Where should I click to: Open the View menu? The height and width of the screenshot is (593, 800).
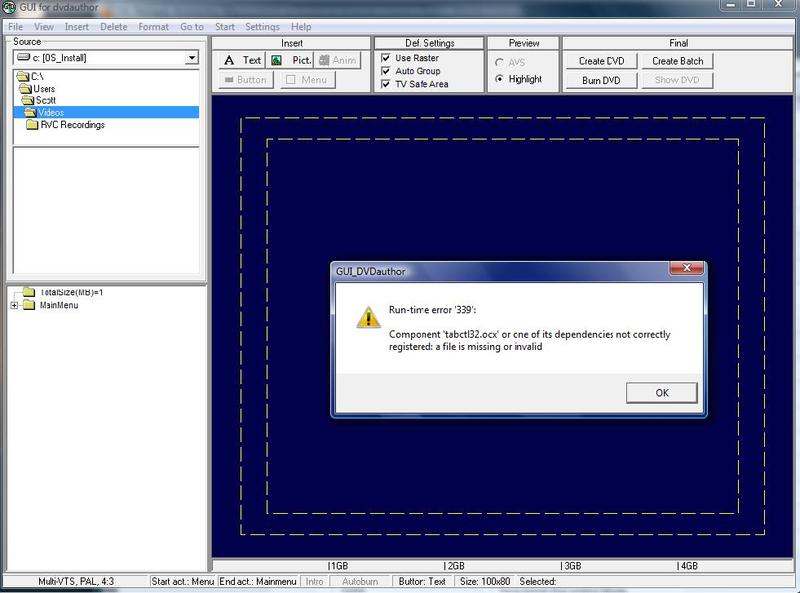click(x=44, y=27)
